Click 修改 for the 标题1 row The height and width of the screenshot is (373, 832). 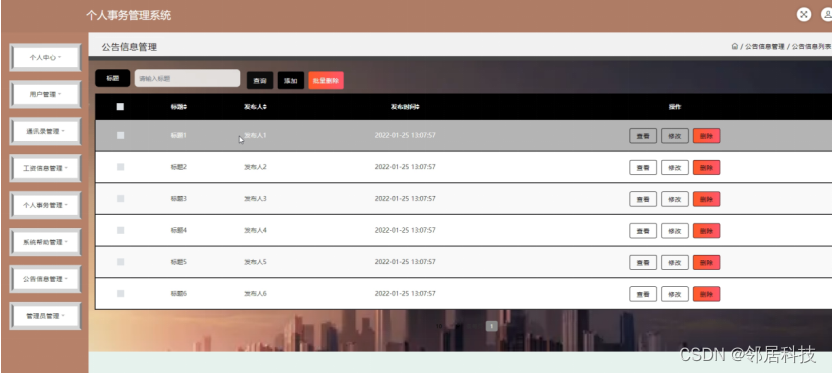(675, 136)
